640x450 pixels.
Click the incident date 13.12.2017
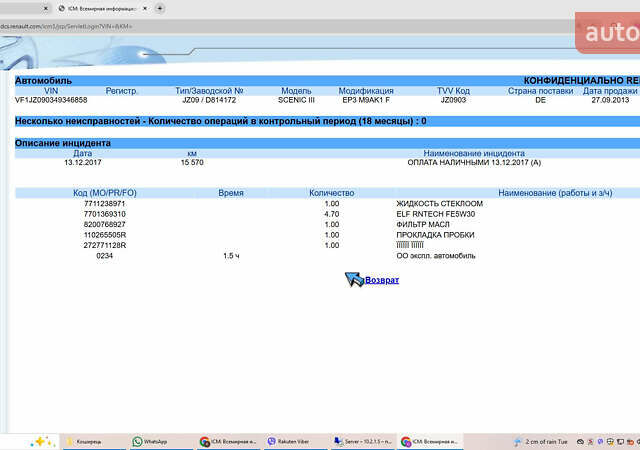[82, 162]
